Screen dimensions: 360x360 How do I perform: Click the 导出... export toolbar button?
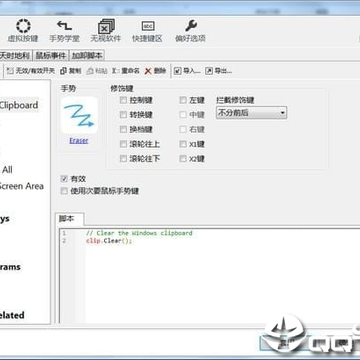218,71
